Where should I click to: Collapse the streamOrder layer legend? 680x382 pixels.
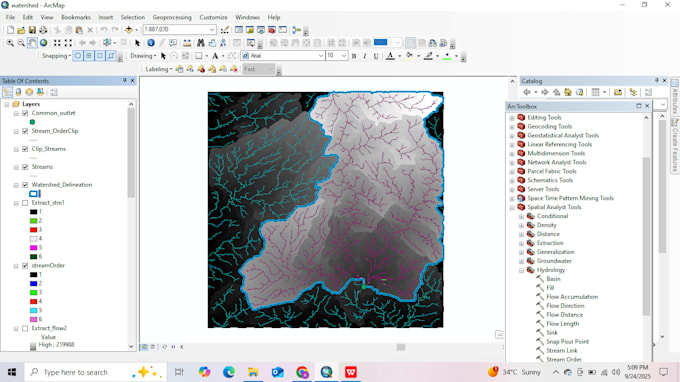[x=16, y=266]
